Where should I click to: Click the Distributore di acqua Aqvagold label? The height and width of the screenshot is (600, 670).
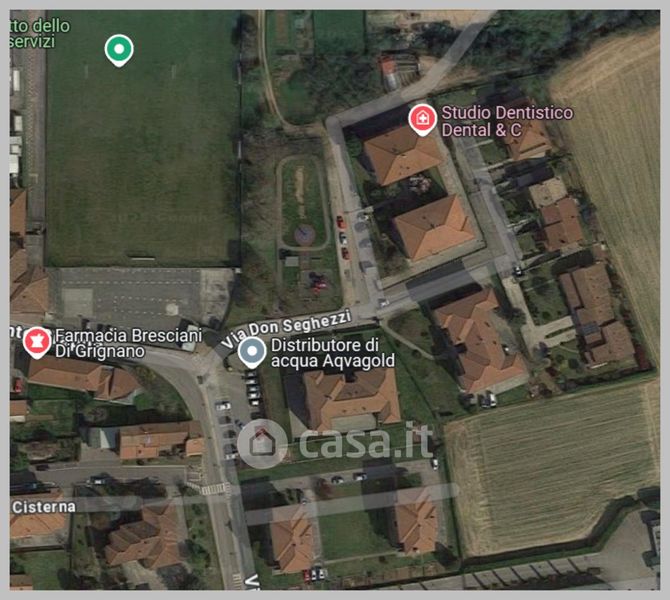(x=333, y=353)
